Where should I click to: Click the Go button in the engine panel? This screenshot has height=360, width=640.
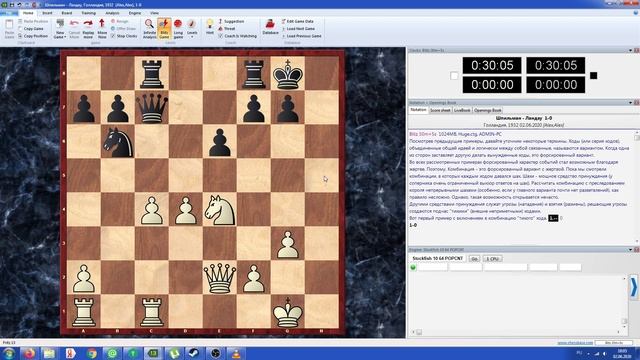(x=474, y=259)
